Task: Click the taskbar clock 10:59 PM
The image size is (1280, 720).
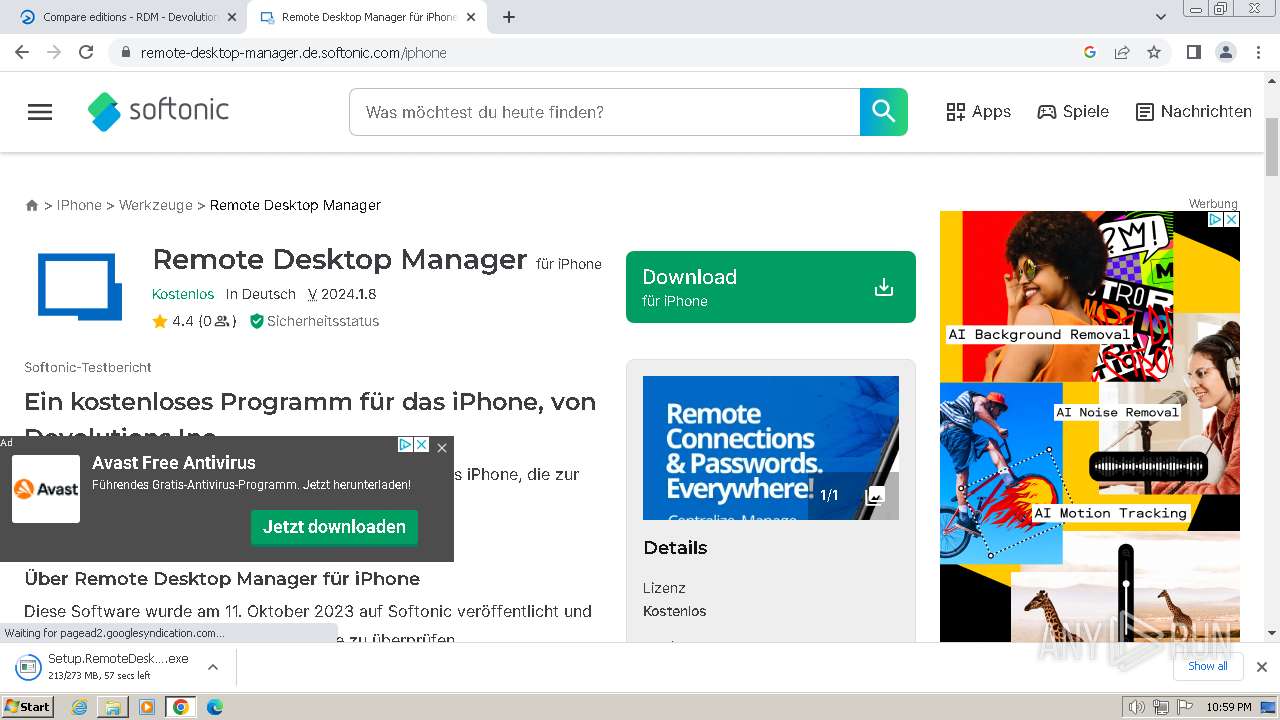Action: 1228,707
